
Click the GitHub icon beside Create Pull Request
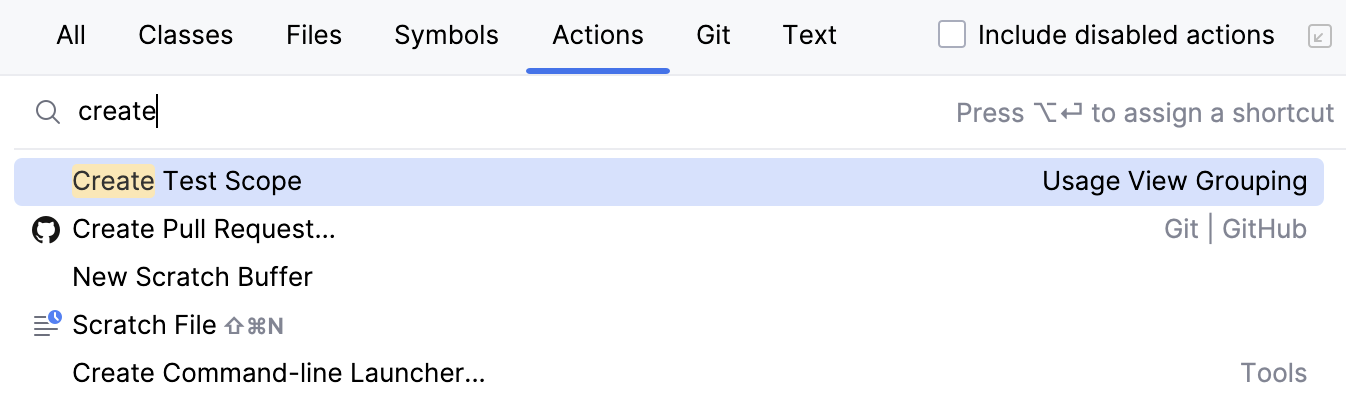coord(46,230)
